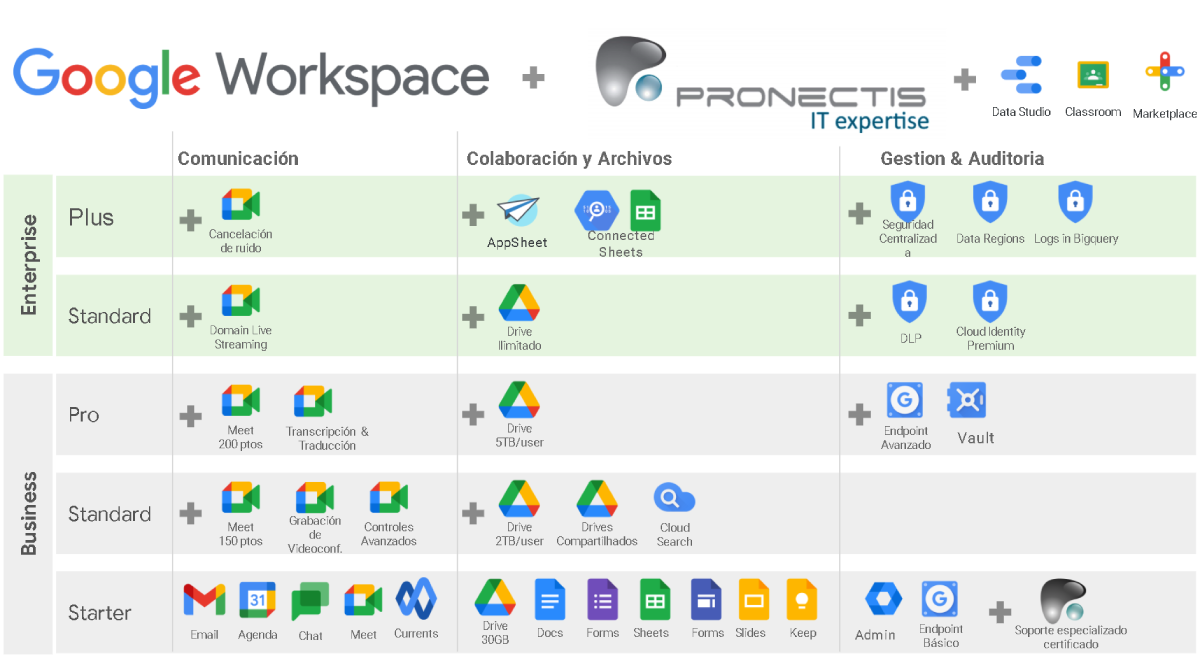The height and width of the screenshot is (663, 1200).
Task: Open the Soporte especializado certificado icon
Action: [1062, 601]
